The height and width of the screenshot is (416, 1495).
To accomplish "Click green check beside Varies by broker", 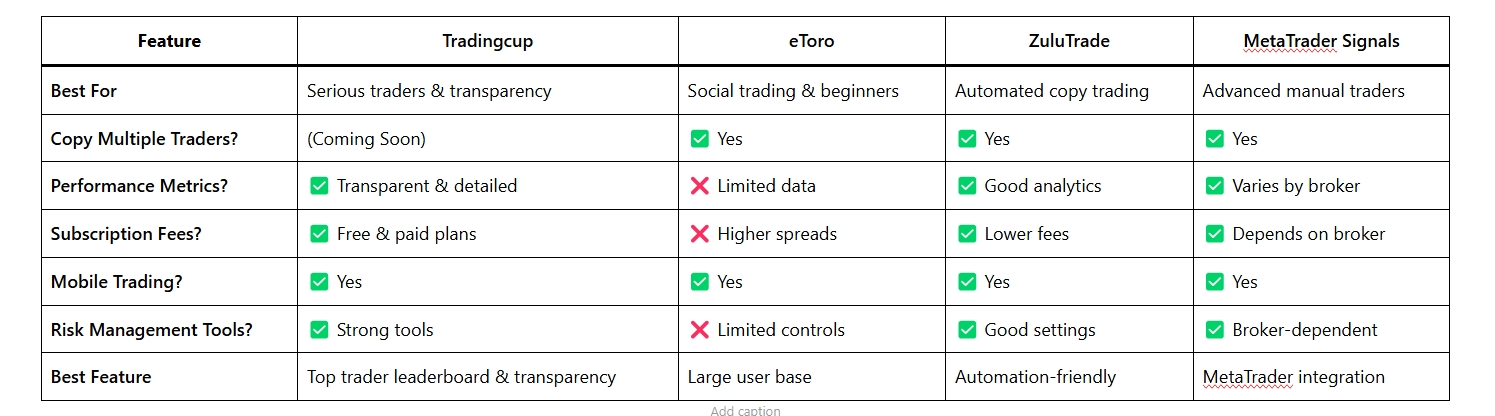I will [x=1215, y=186].
